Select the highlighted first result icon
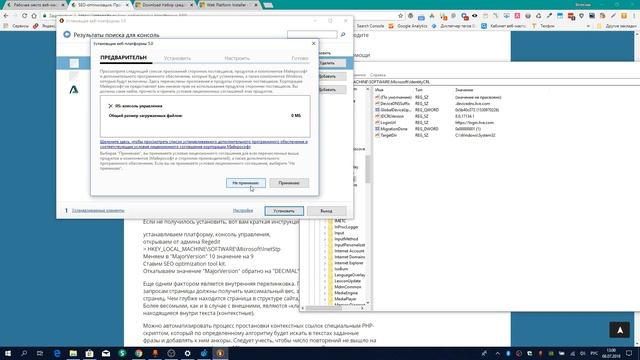Image resolution: width=640 pixels, height=360 pixels. (x=74, y=63)
